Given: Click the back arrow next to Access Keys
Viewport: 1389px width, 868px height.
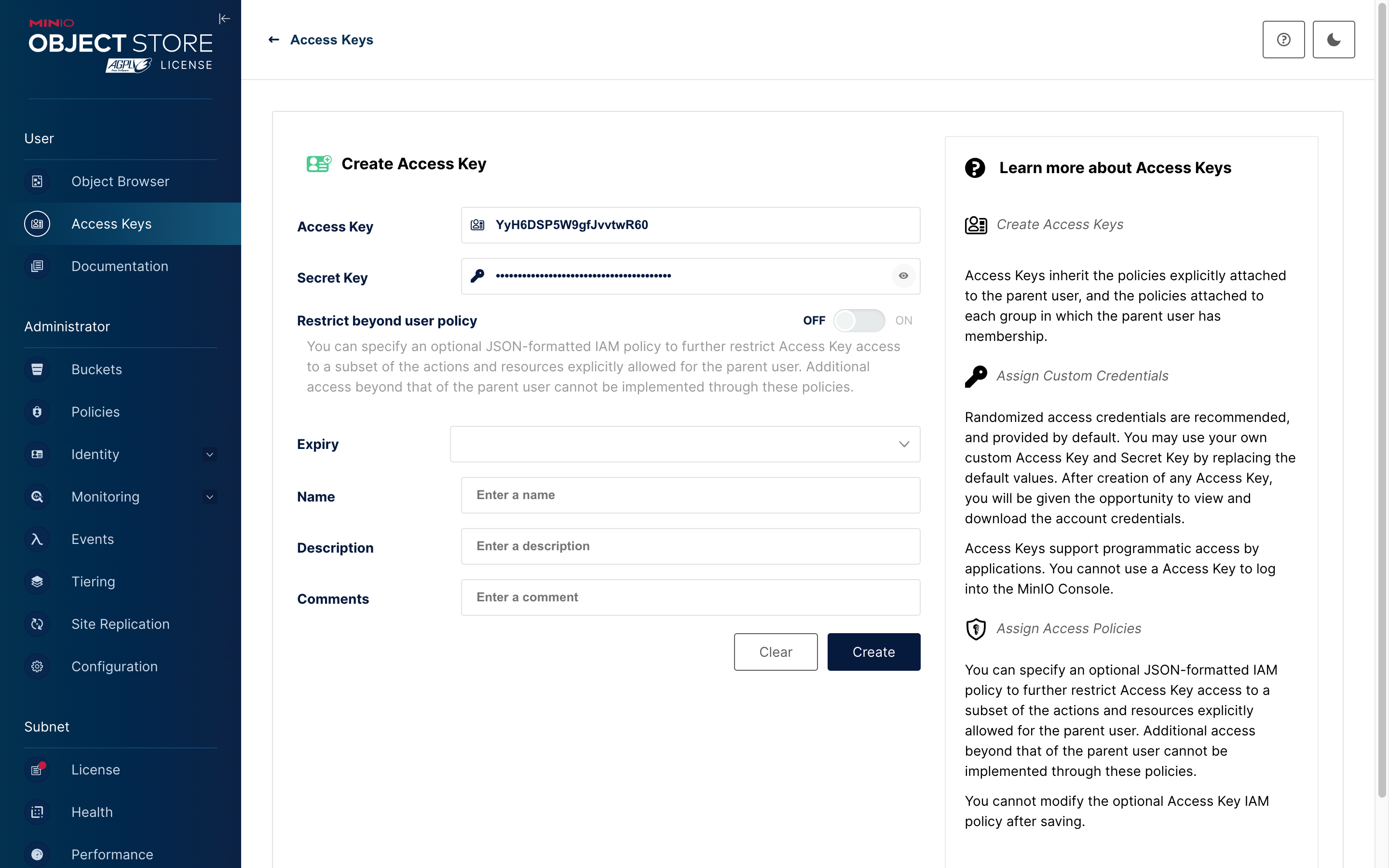Looking at the screenshot, I should (274, 40).
